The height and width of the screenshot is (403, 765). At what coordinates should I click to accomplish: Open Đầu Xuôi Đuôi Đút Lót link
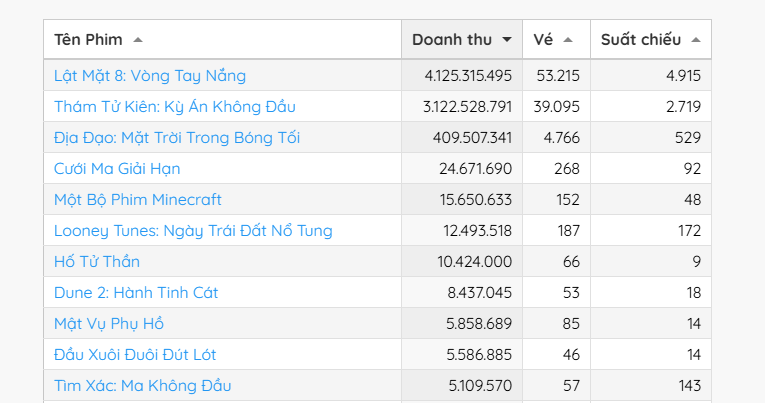[x=135, y=354]
